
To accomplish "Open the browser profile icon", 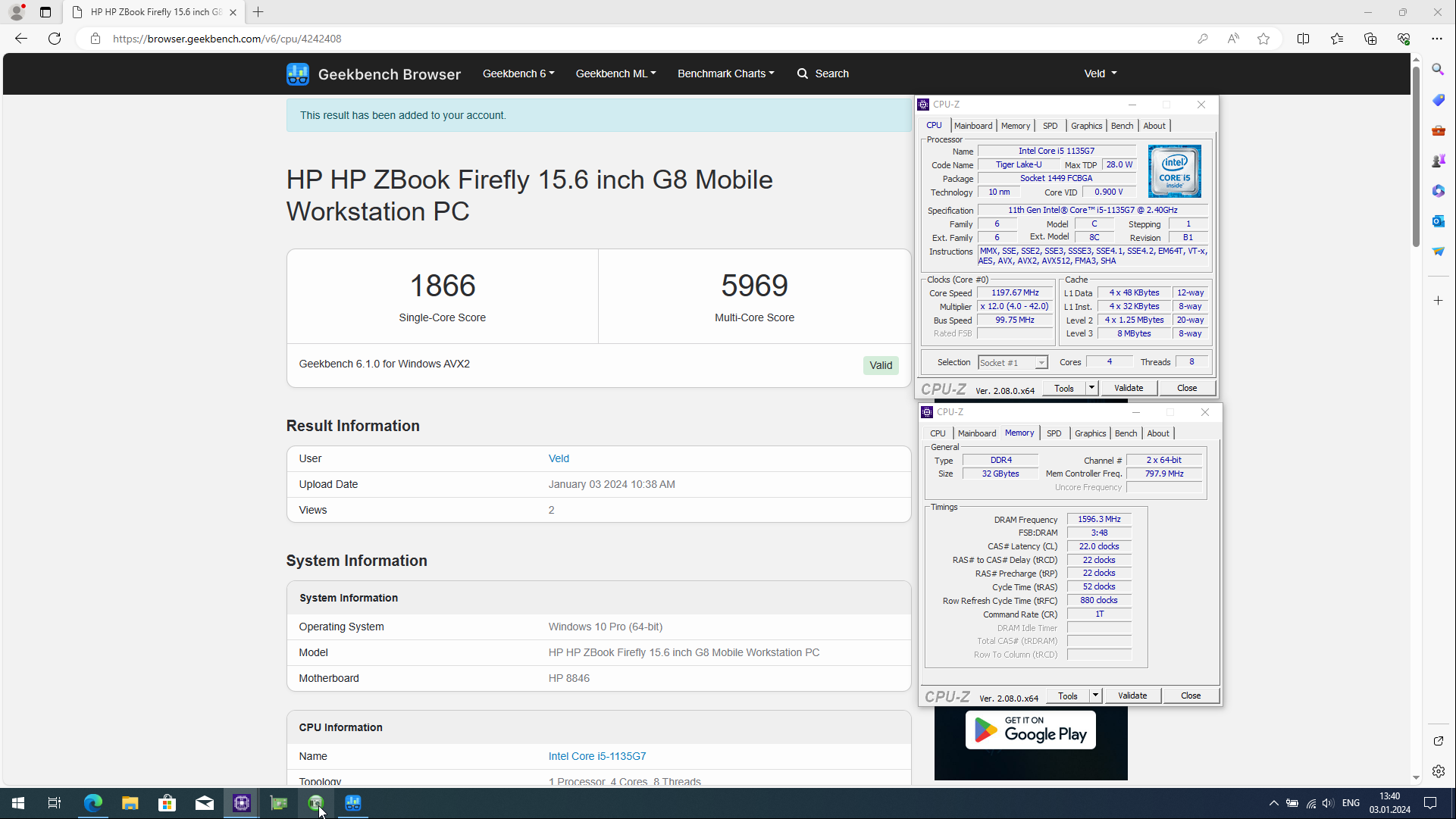I will pos(17,12).
